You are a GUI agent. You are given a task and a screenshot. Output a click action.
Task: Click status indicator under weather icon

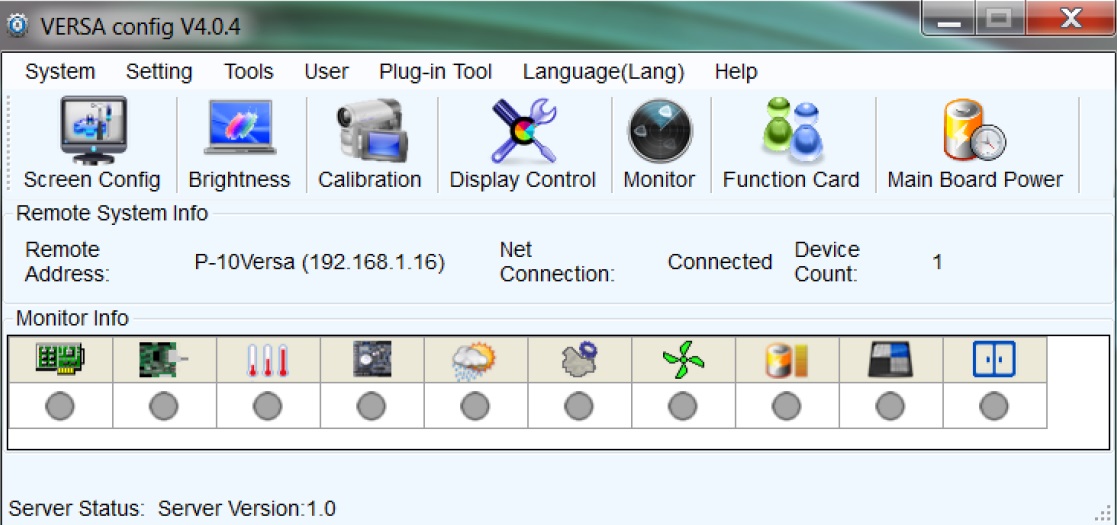475,407
